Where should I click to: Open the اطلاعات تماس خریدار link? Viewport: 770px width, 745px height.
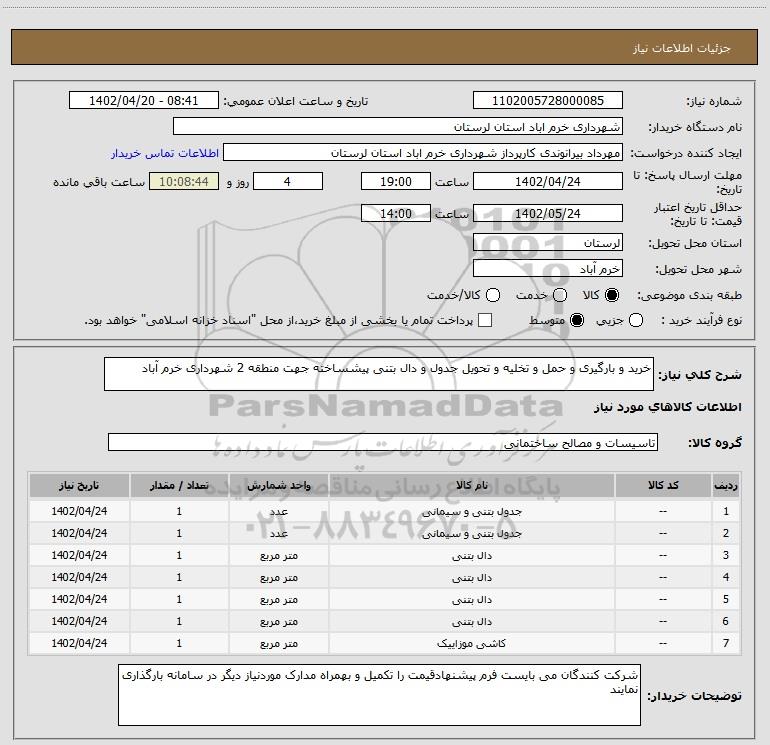coord(165,153)
